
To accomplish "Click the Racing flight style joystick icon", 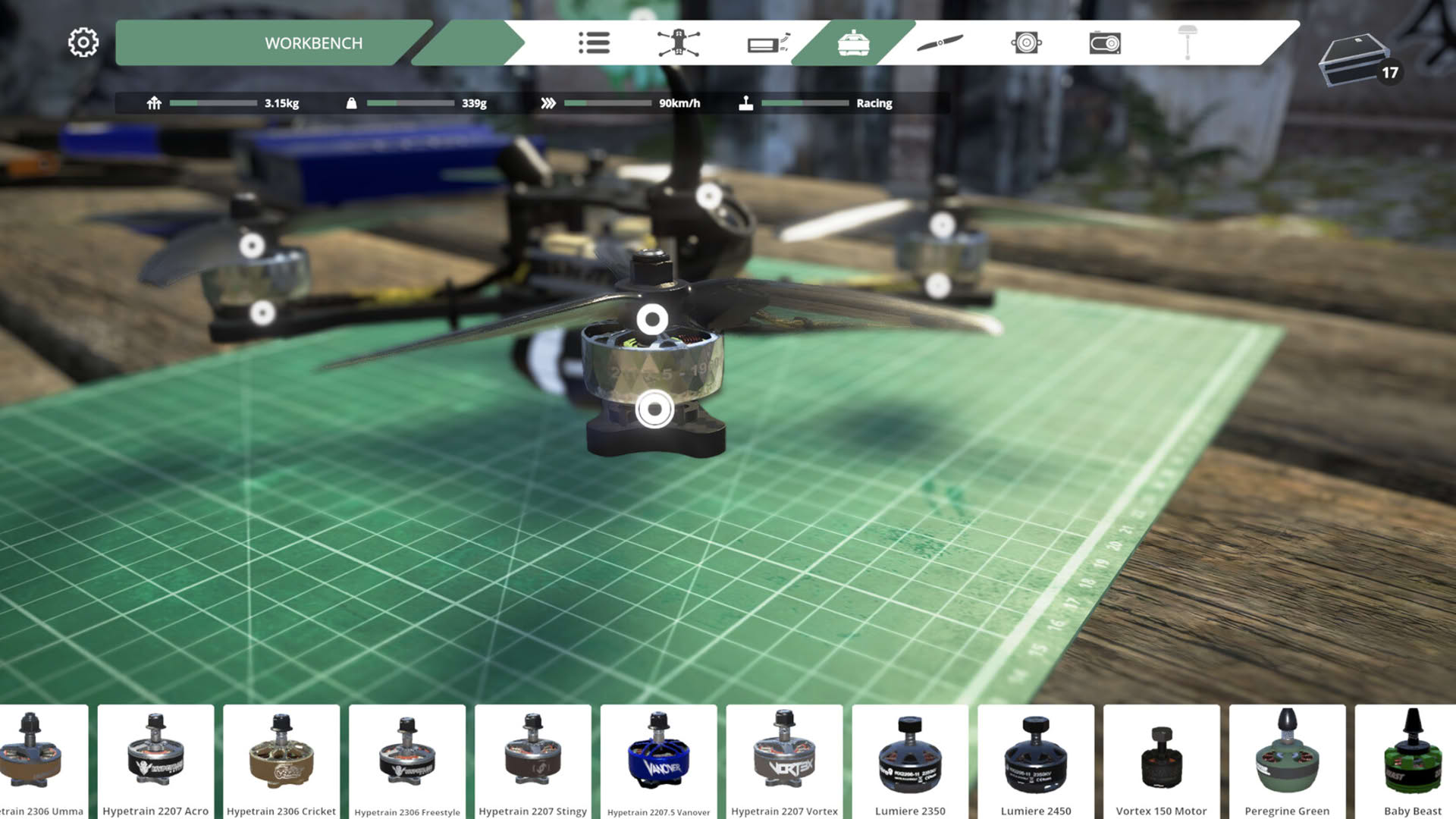I will click(746, 103).
